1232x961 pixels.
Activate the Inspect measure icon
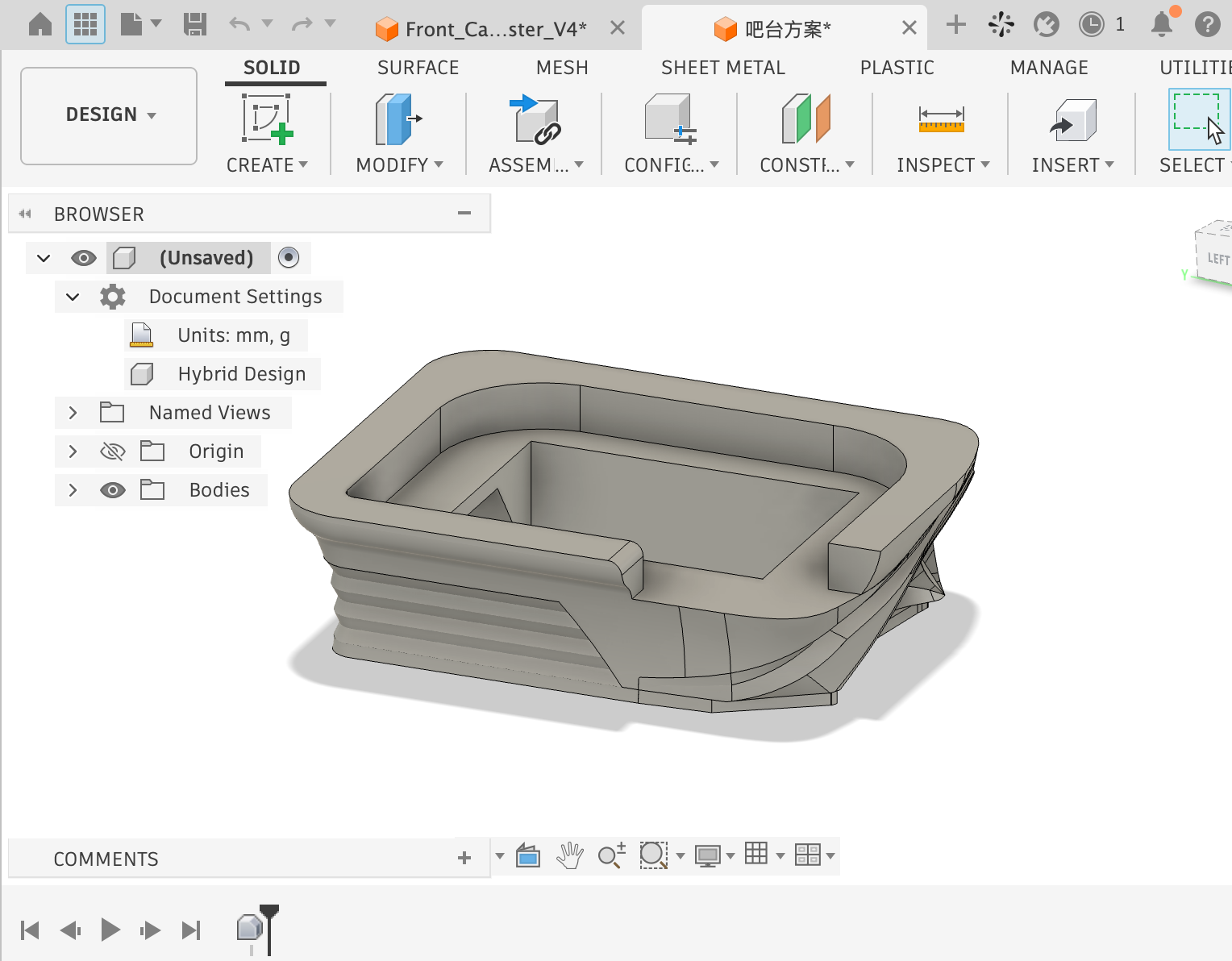941,119
